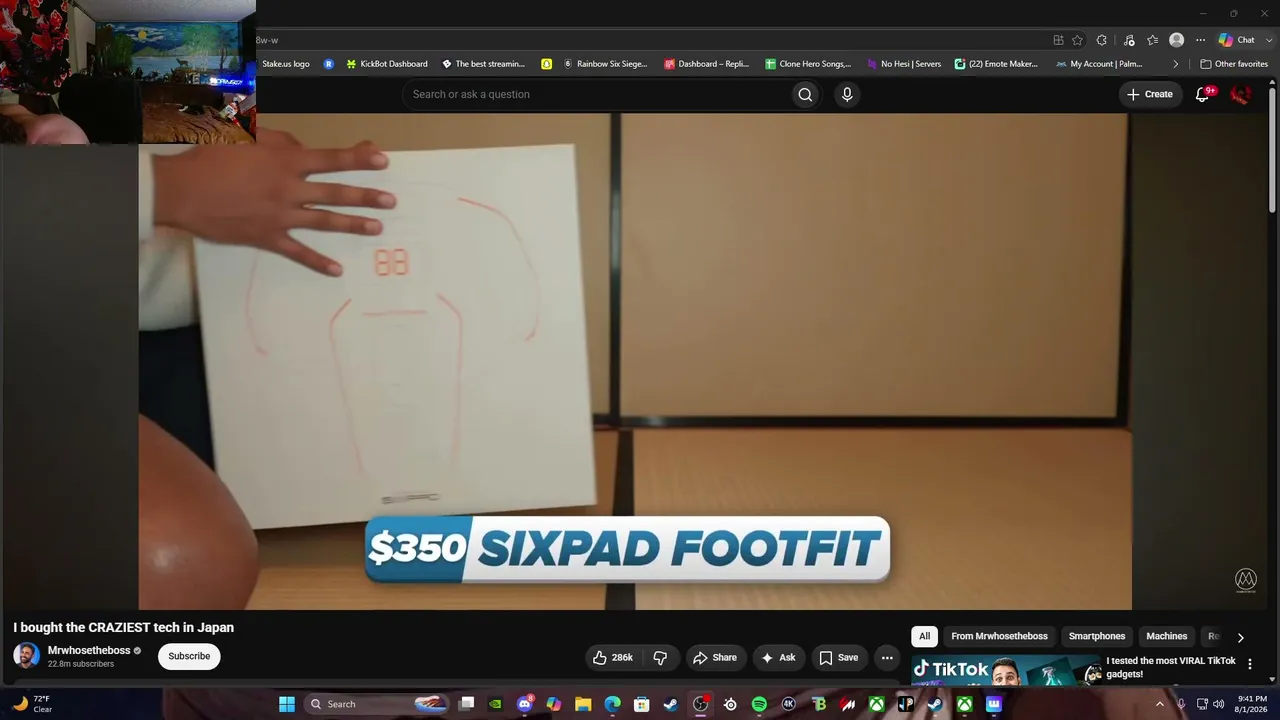Select the From Mrwhosetheboss chip
Screen dimensions: 1280x720
click(x=999, y=636)
